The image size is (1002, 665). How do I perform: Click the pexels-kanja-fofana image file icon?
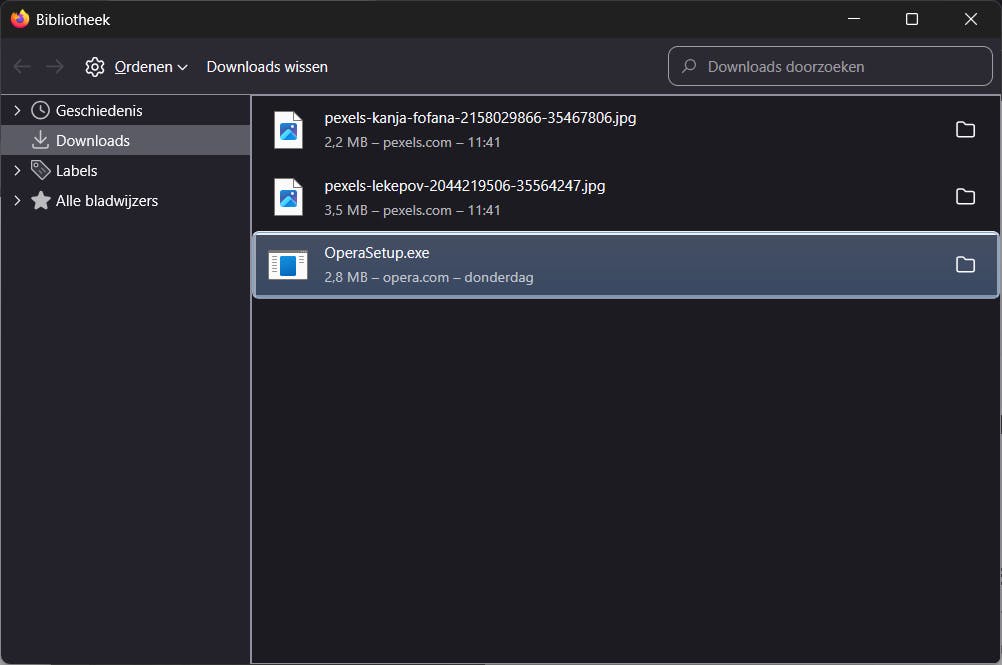tap(288, 130)
